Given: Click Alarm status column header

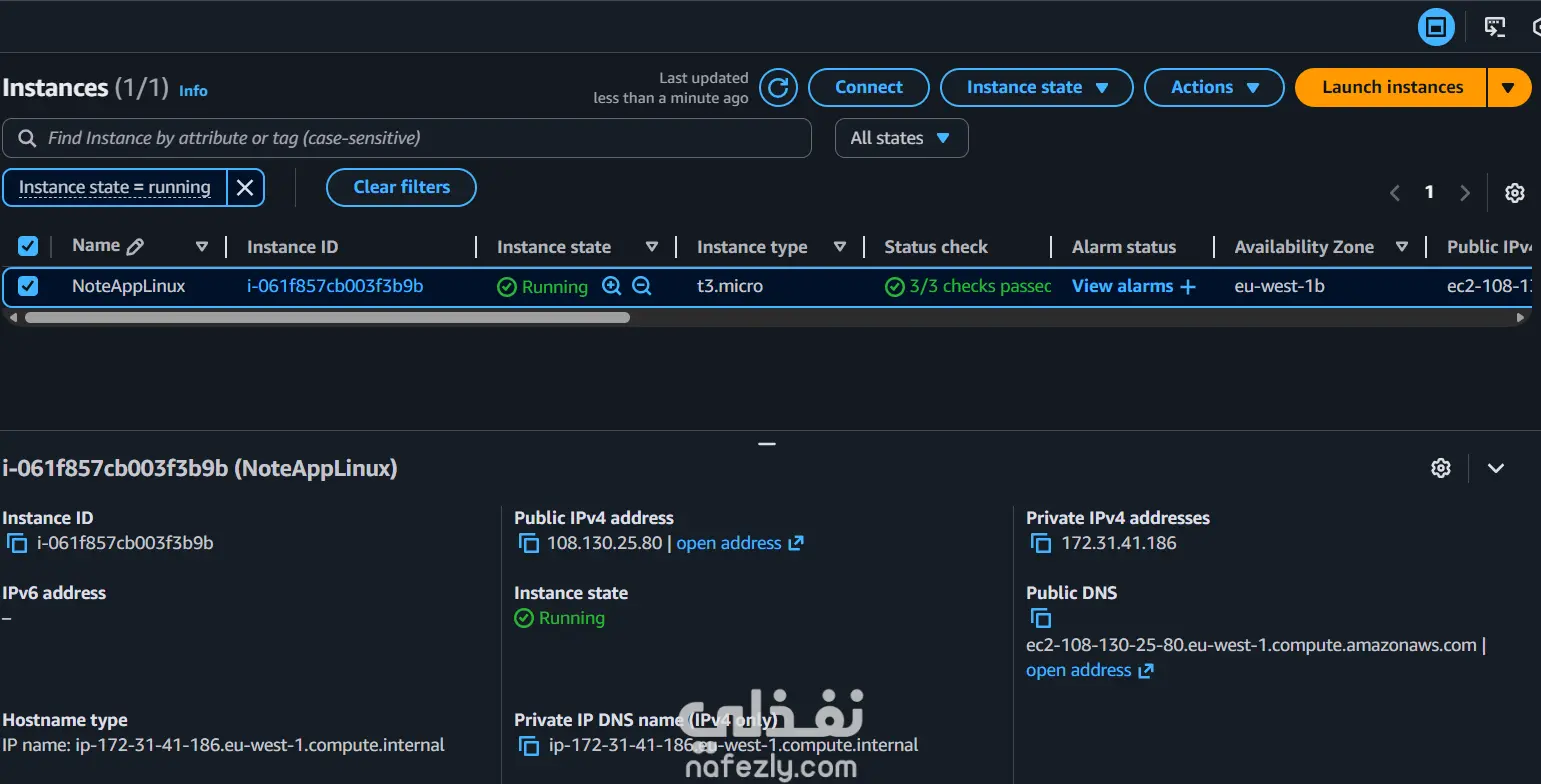Looking at the screenshot, I should click(1124, 246).
